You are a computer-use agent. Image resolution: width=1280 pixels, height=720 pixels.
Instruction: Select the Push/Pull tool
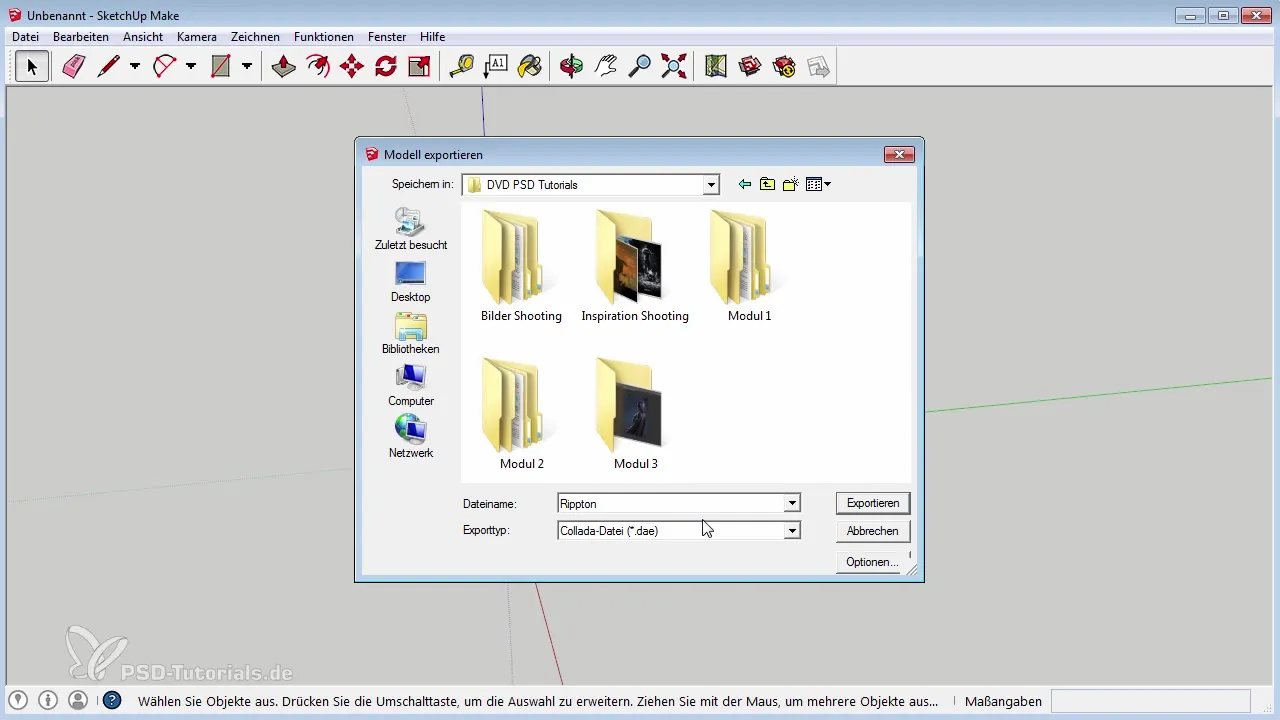(284, 67)
